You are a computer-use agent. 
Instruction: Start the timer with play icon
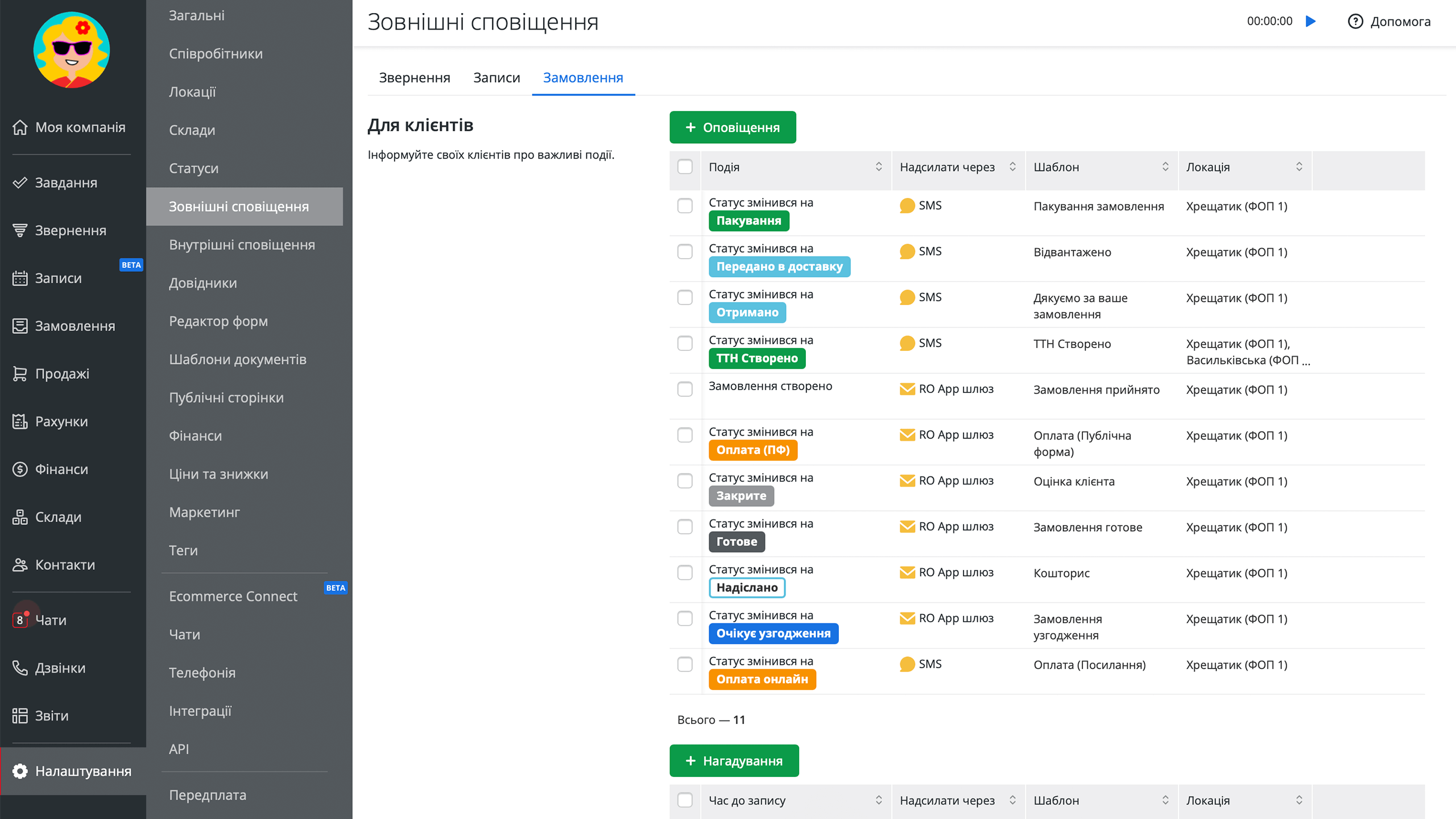coord(1311,22)
